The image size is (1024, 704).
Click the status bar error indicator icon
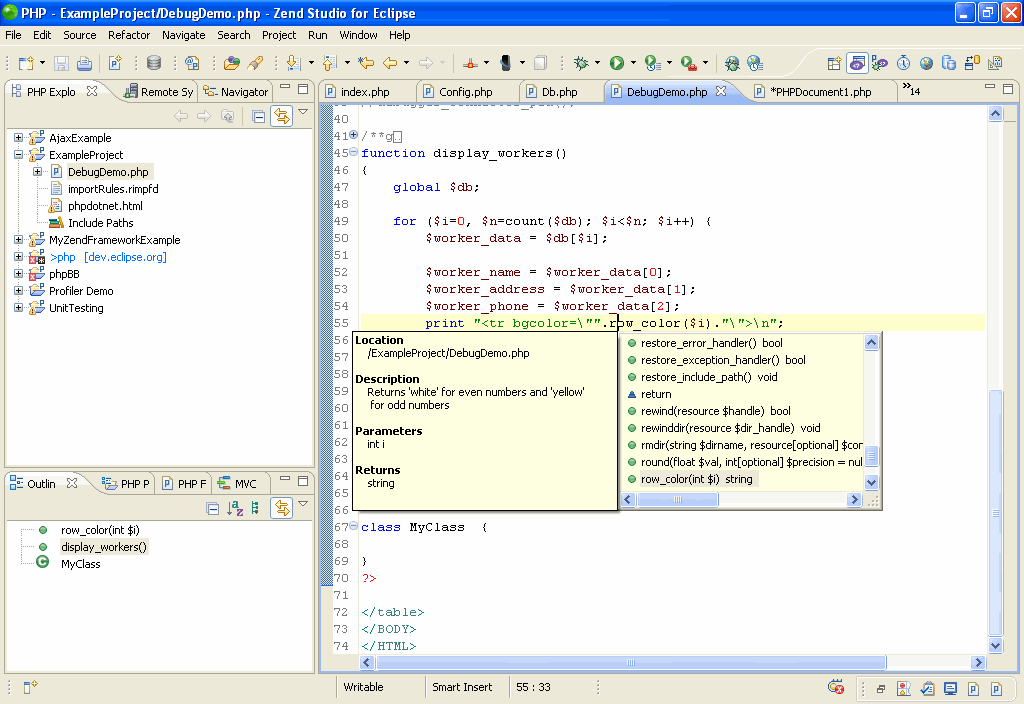point(835,687)
